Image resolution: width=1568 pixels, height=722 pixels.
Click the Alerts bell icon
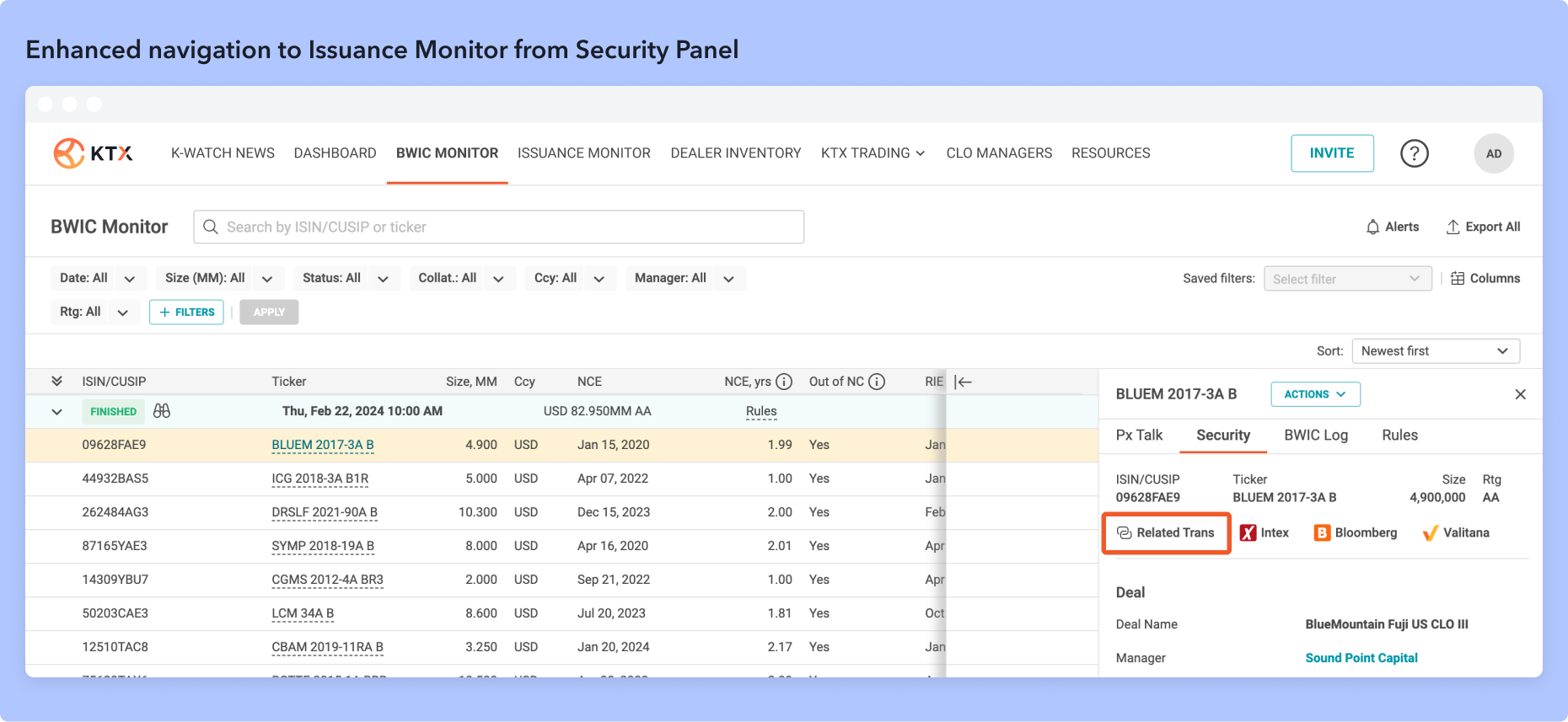1373,227
